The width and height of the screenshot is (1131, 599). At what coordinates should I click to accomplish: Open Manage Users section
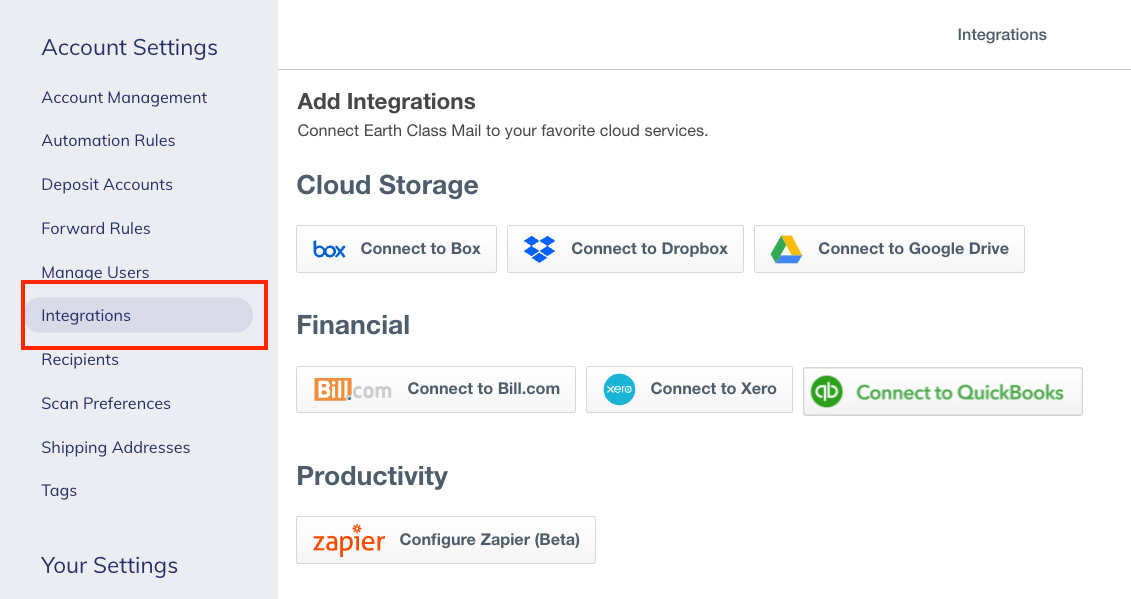click(95, 273)
